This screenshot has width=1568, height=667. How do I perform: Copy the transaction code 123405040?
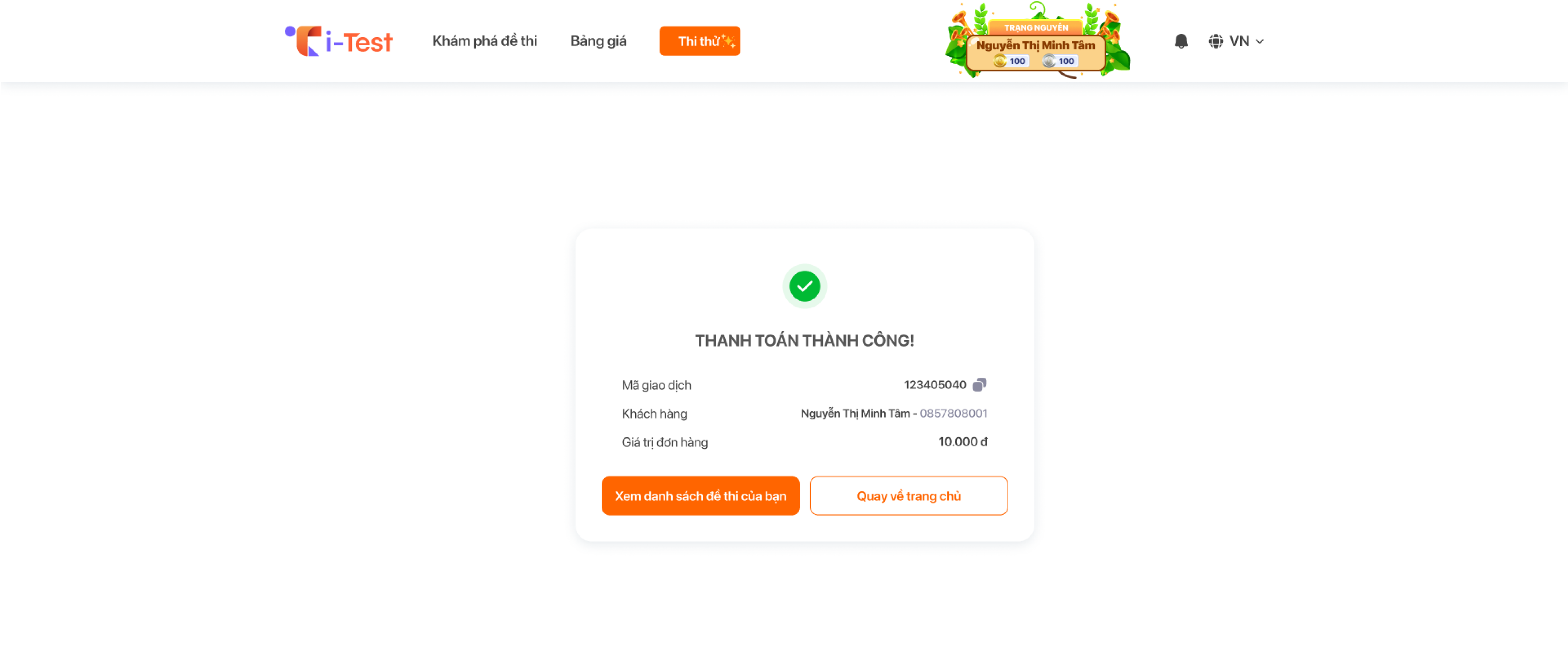pyautogui.click(x=979, y=384)
